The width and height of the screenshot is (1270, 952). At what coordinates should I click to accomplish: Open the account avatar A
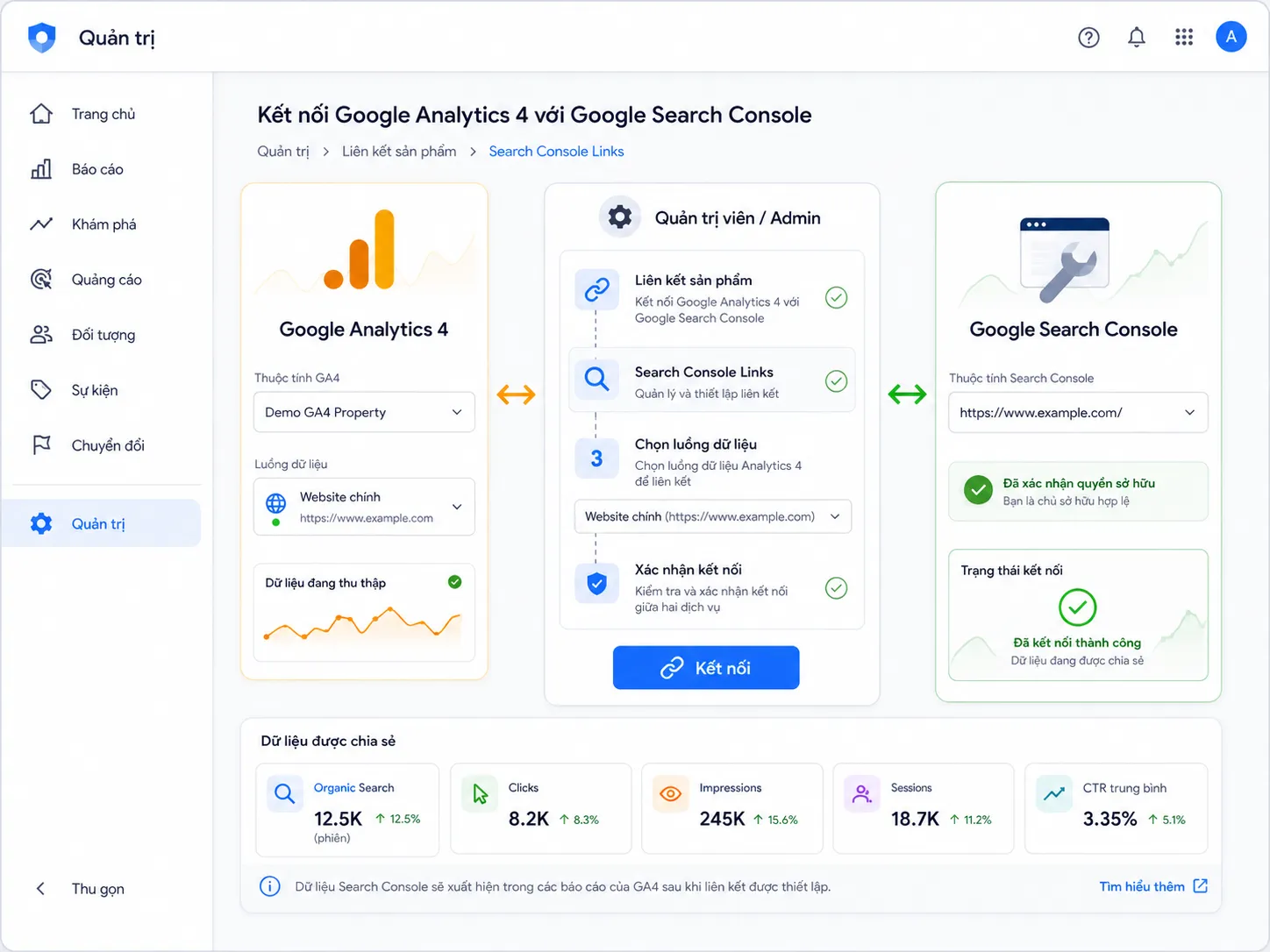(x=1231, y=37)
